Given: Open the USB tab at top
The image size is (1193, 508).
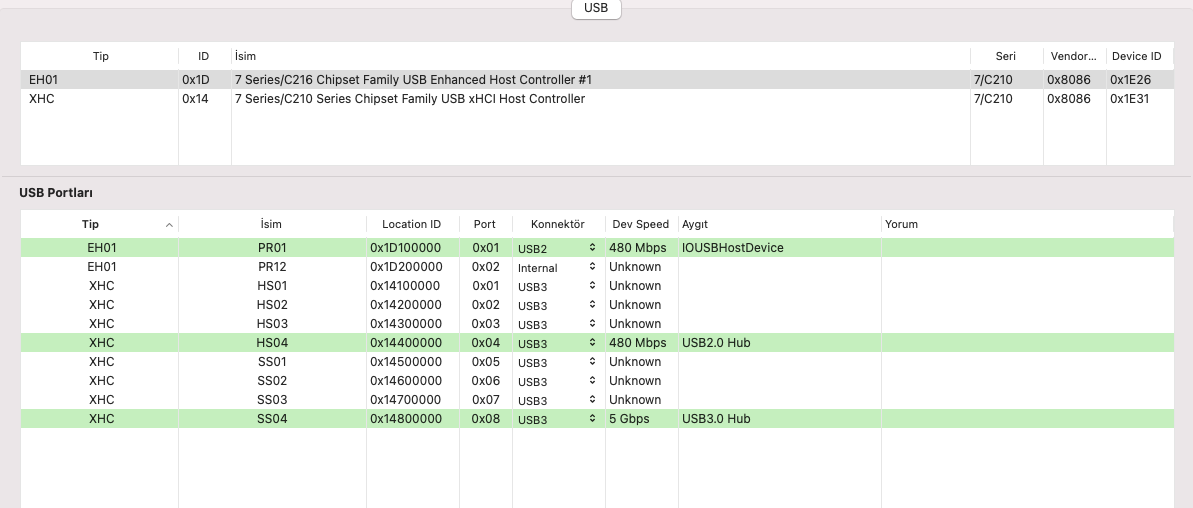Looking at the screenshot, I should click(x=596, y=8).
